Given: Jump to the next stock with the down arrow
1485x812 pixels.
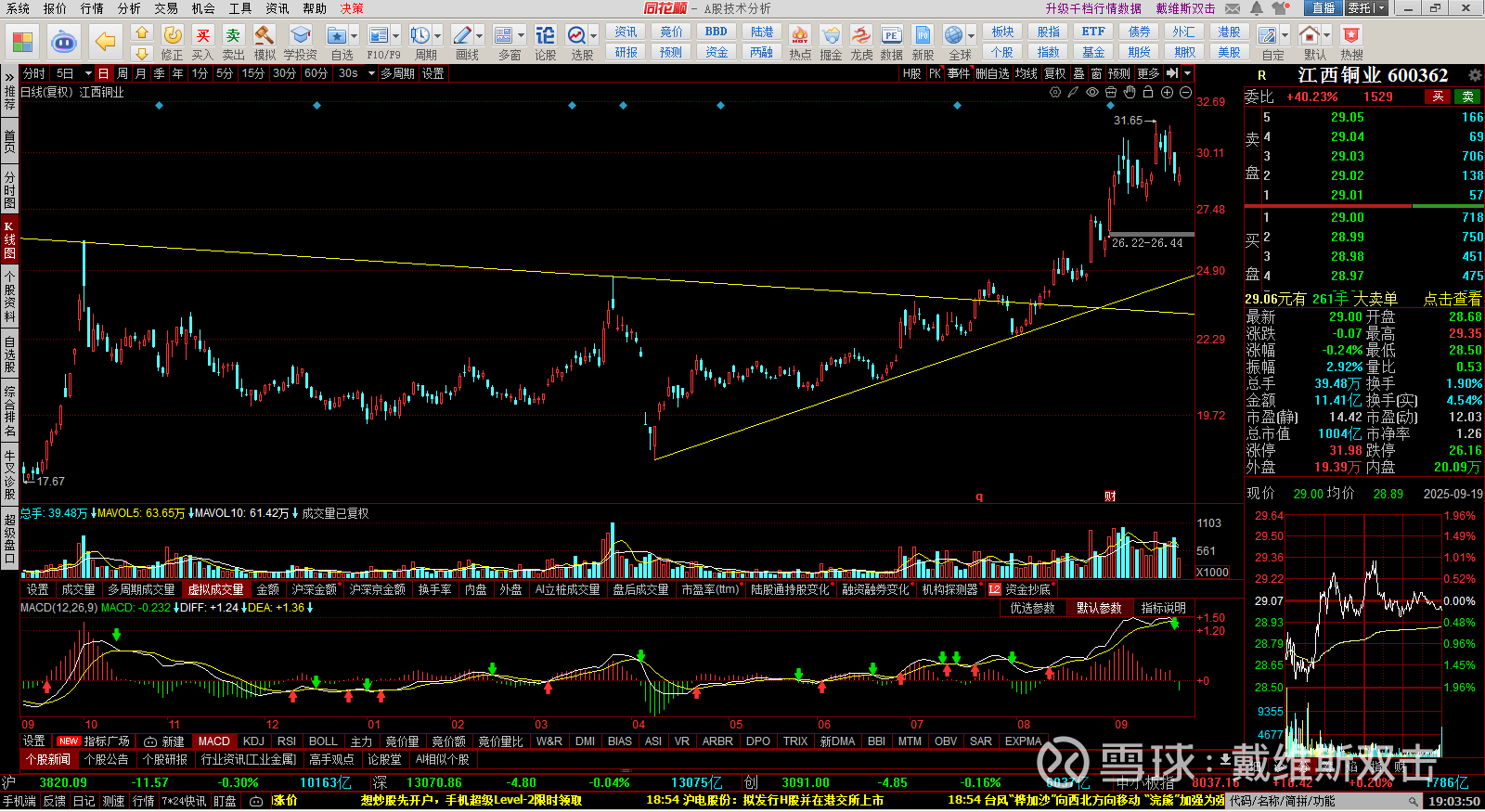Looking at the screenshot, I should point(142,54).
